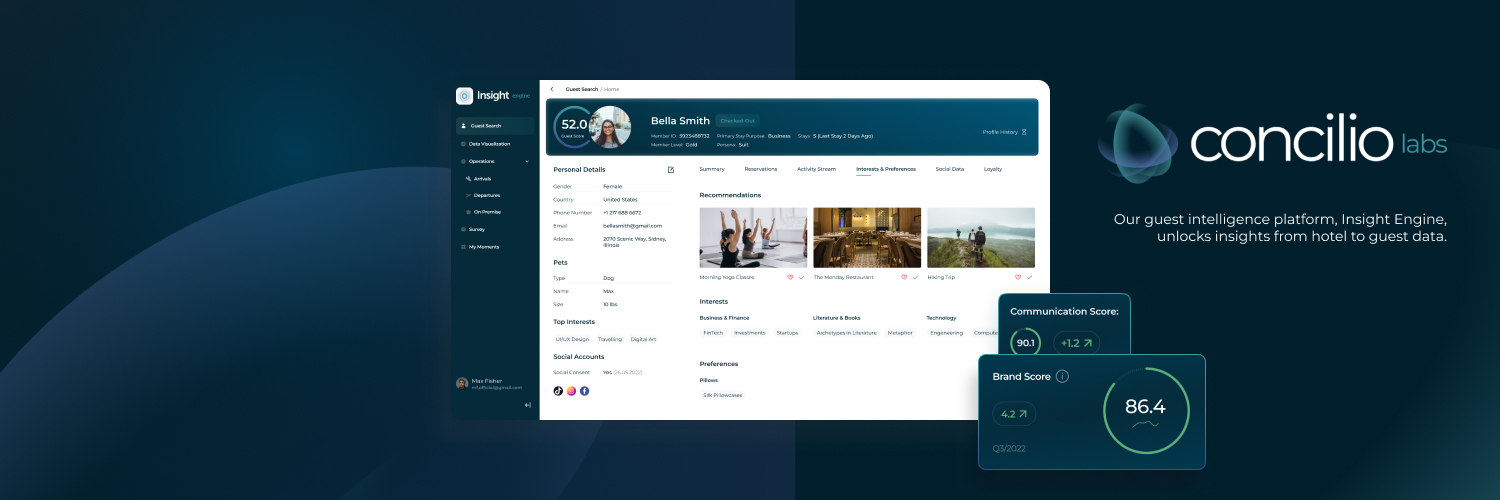Click the 90.1 Communication Score ring
Image resolution: width=1500 pixels, height=500 pixels.
coord(1026,343)
